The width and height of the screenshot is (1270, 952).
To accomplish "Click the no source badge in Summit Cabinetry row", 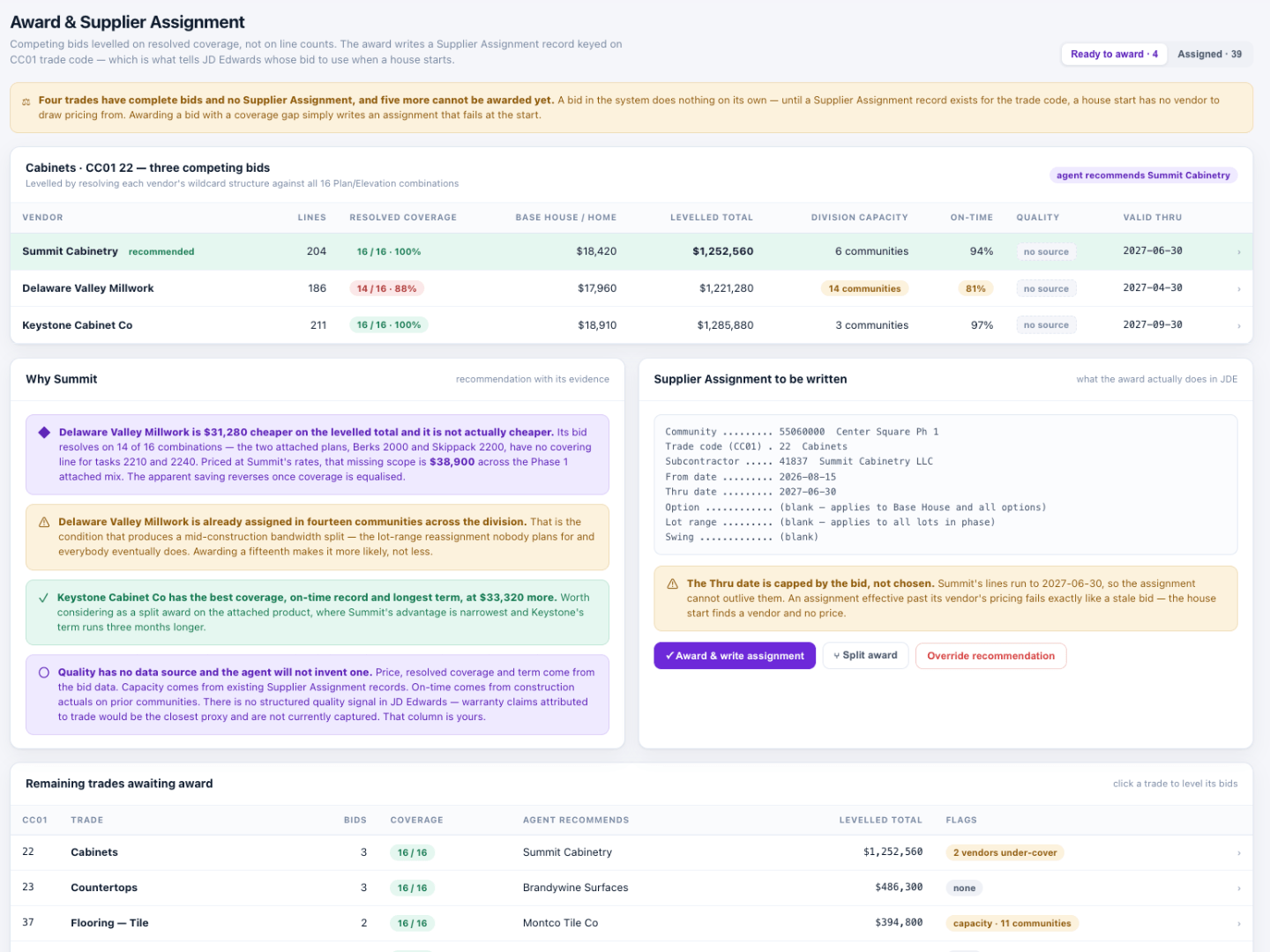I will click(1046, 252).
